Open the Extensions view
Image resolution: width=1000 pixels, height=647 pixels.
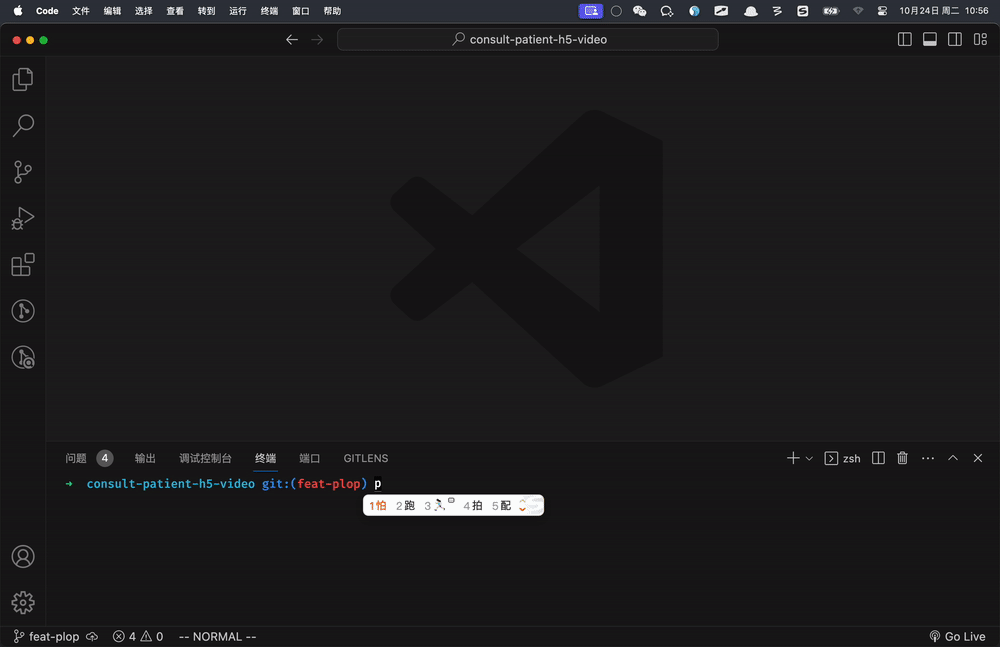click(x=22, y=265)
